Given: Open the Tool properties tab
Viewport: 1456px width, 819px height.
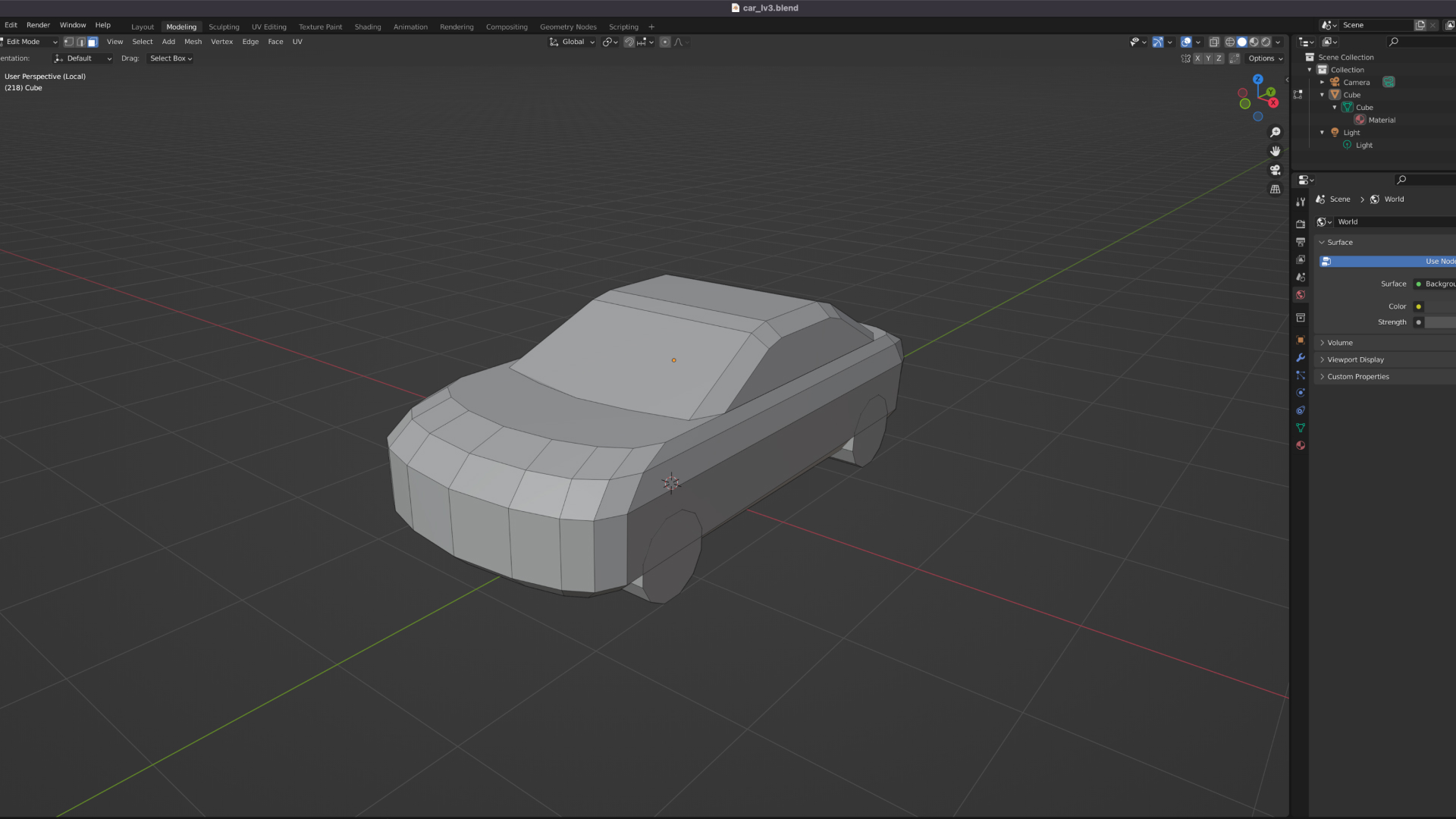Looking at the screenshot, I should pos(1301,202).
